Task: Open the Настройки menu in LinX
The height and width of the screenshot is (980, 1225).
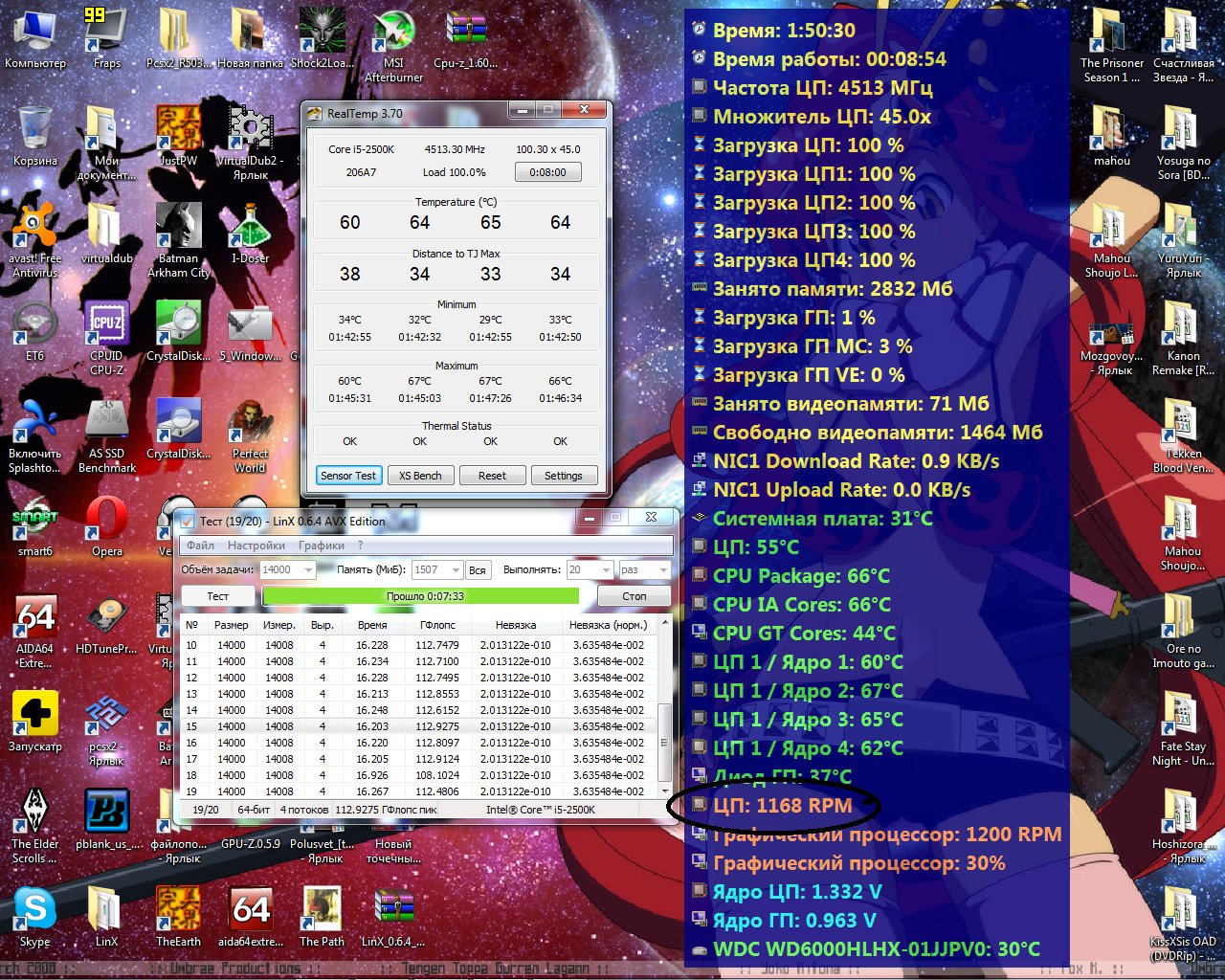Action: 256,546
